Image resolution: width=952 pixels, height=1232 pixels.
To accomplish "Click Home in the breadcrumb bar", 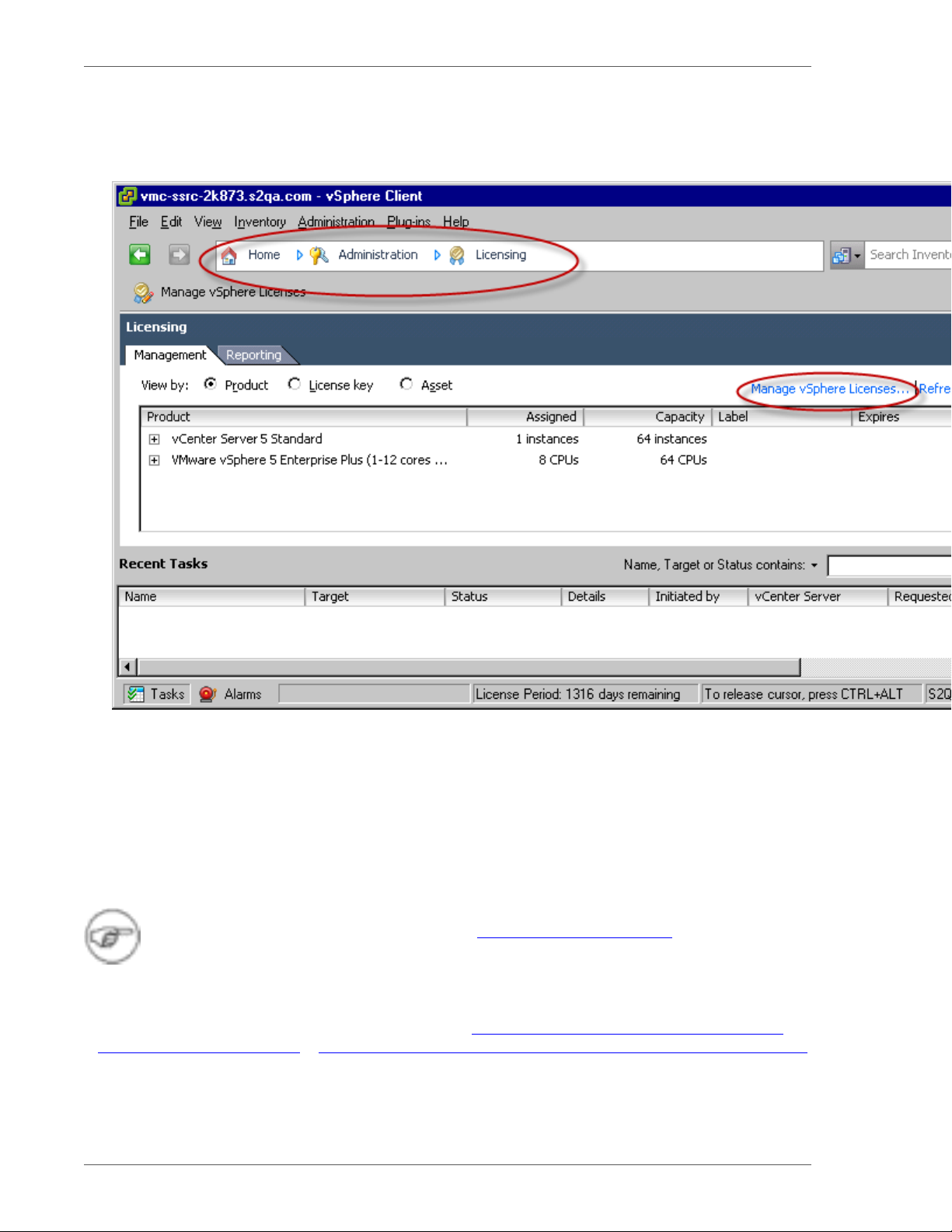I will click(263, 255).
